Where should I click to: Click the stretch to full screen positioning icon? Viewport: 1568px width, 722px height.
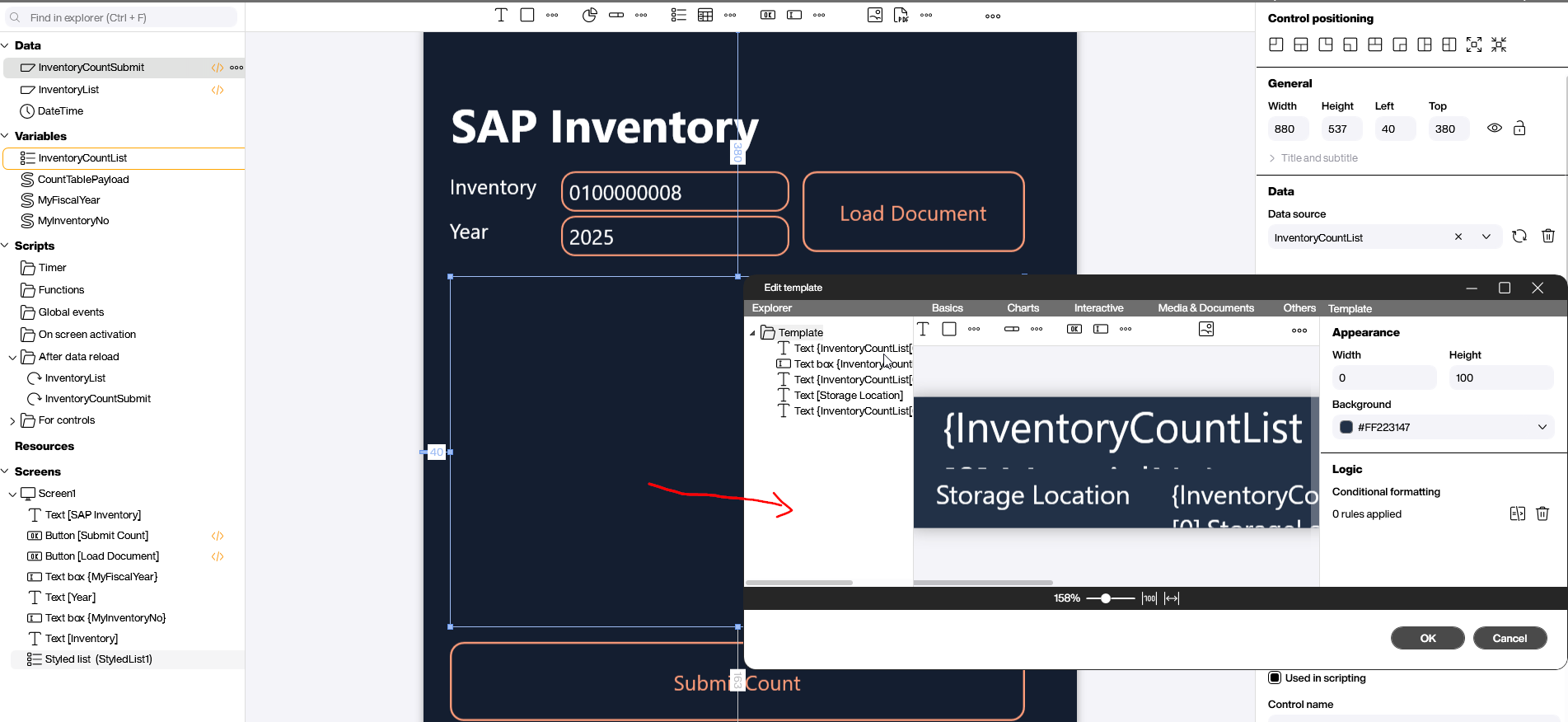[1474, 45]
